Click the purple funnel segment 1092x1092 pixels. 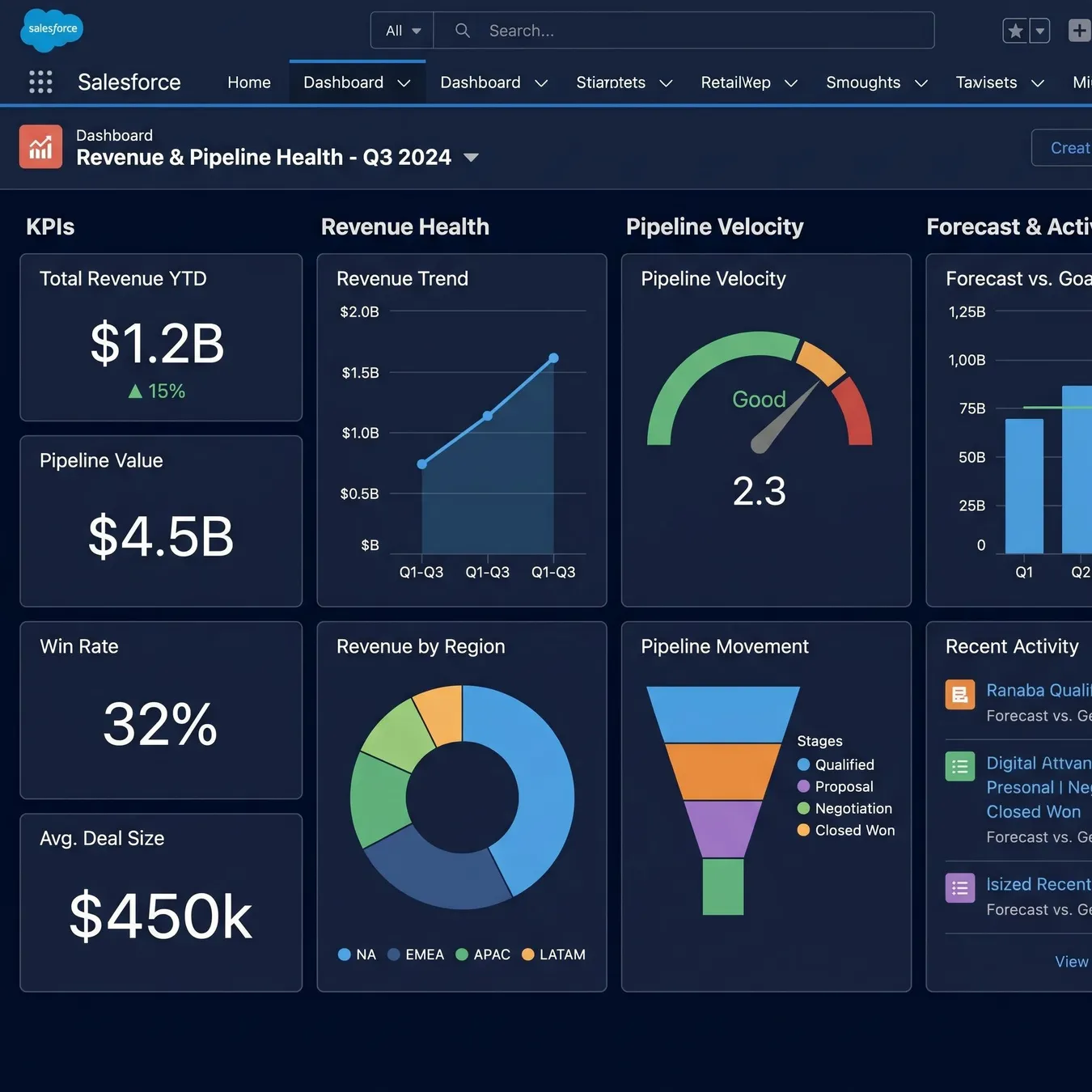tap(723, 829)
